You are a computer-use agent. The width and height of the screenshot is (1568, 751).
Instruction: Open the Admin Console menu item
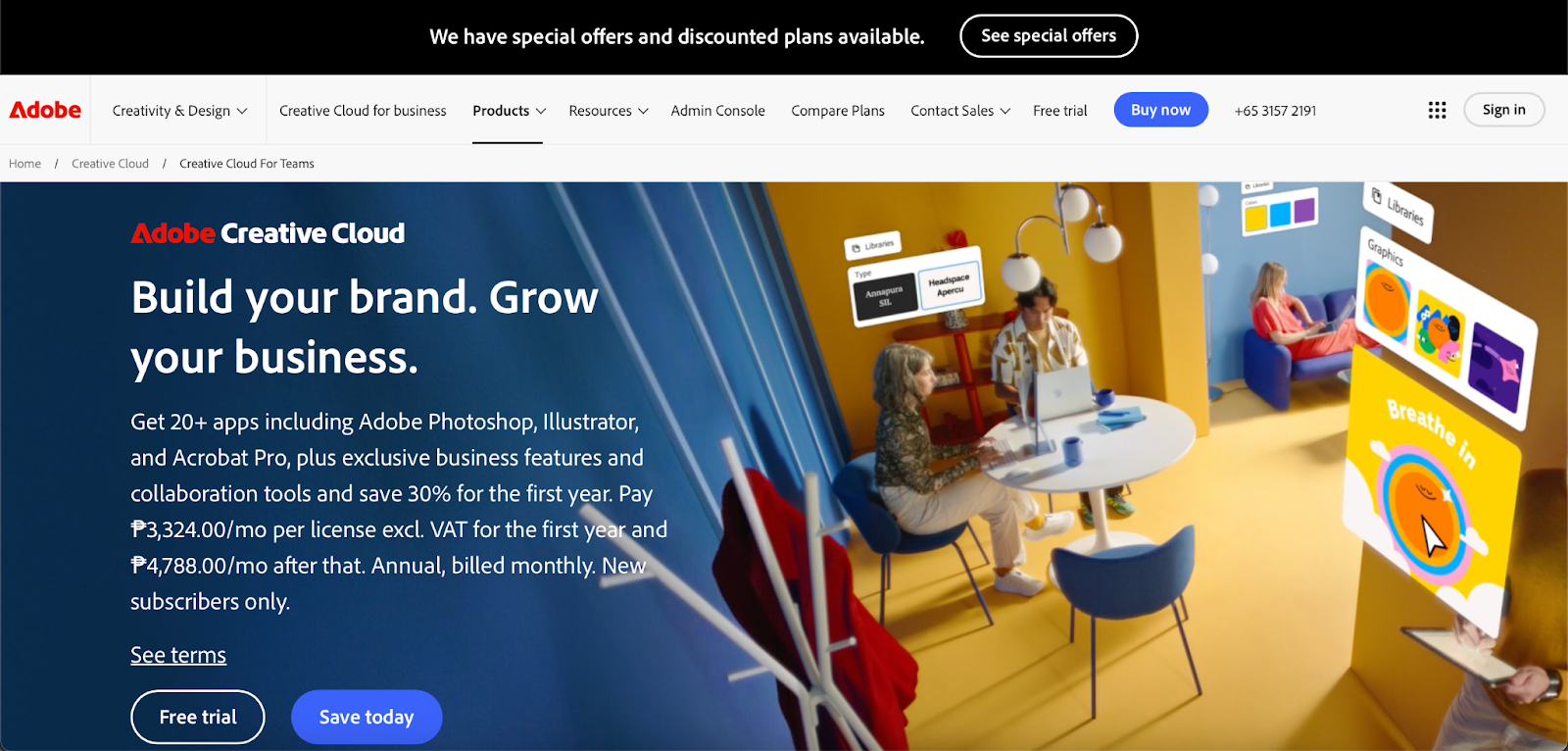717,111
